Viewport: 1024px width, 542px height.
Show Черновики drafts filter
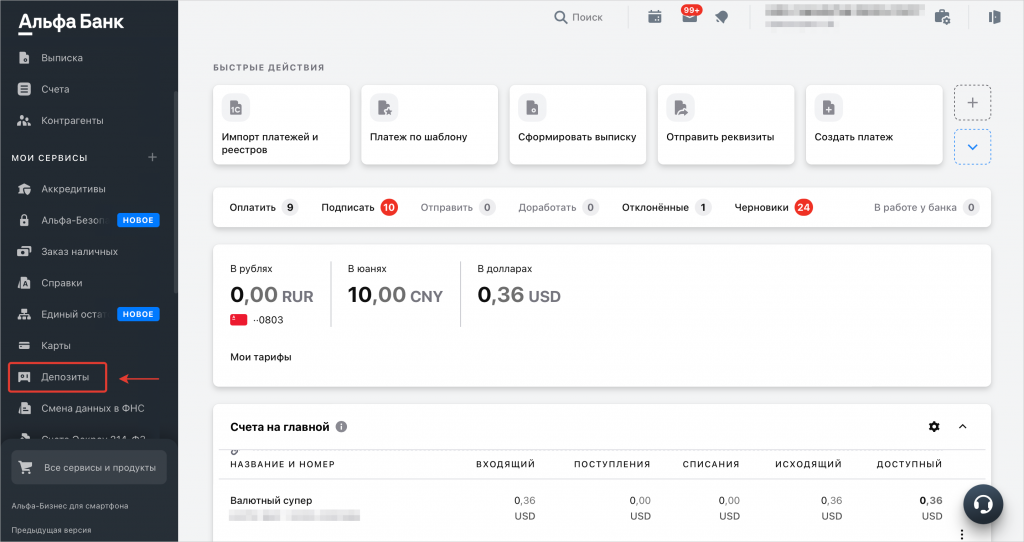tap(773, 208)
